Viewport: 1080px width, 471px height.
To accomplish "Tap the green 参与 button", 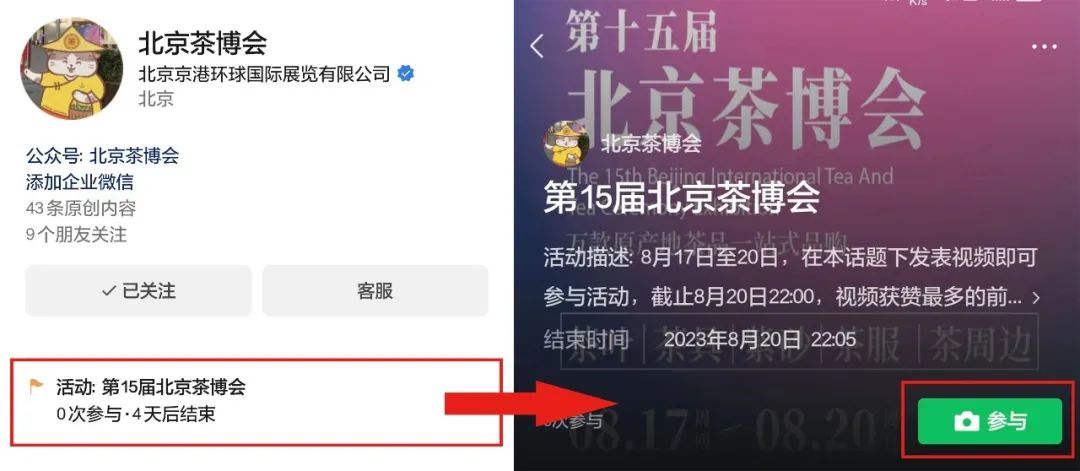I will (x=989, y=421).
